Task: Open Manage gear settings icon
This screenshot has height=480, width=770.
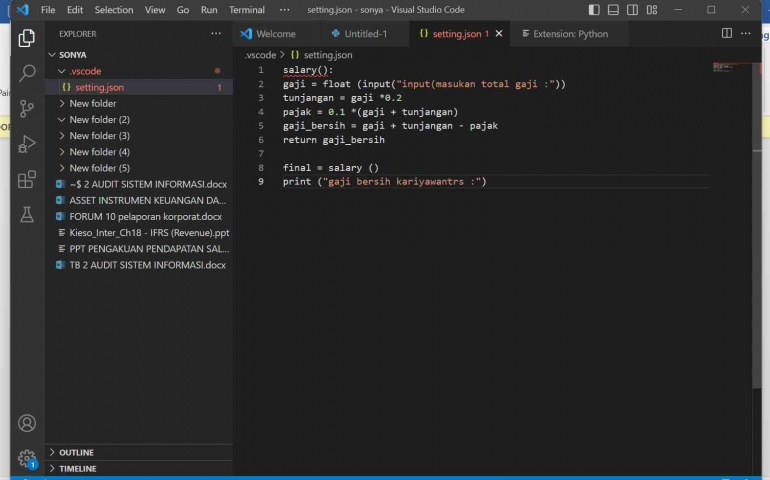Action: click(27, 458)
